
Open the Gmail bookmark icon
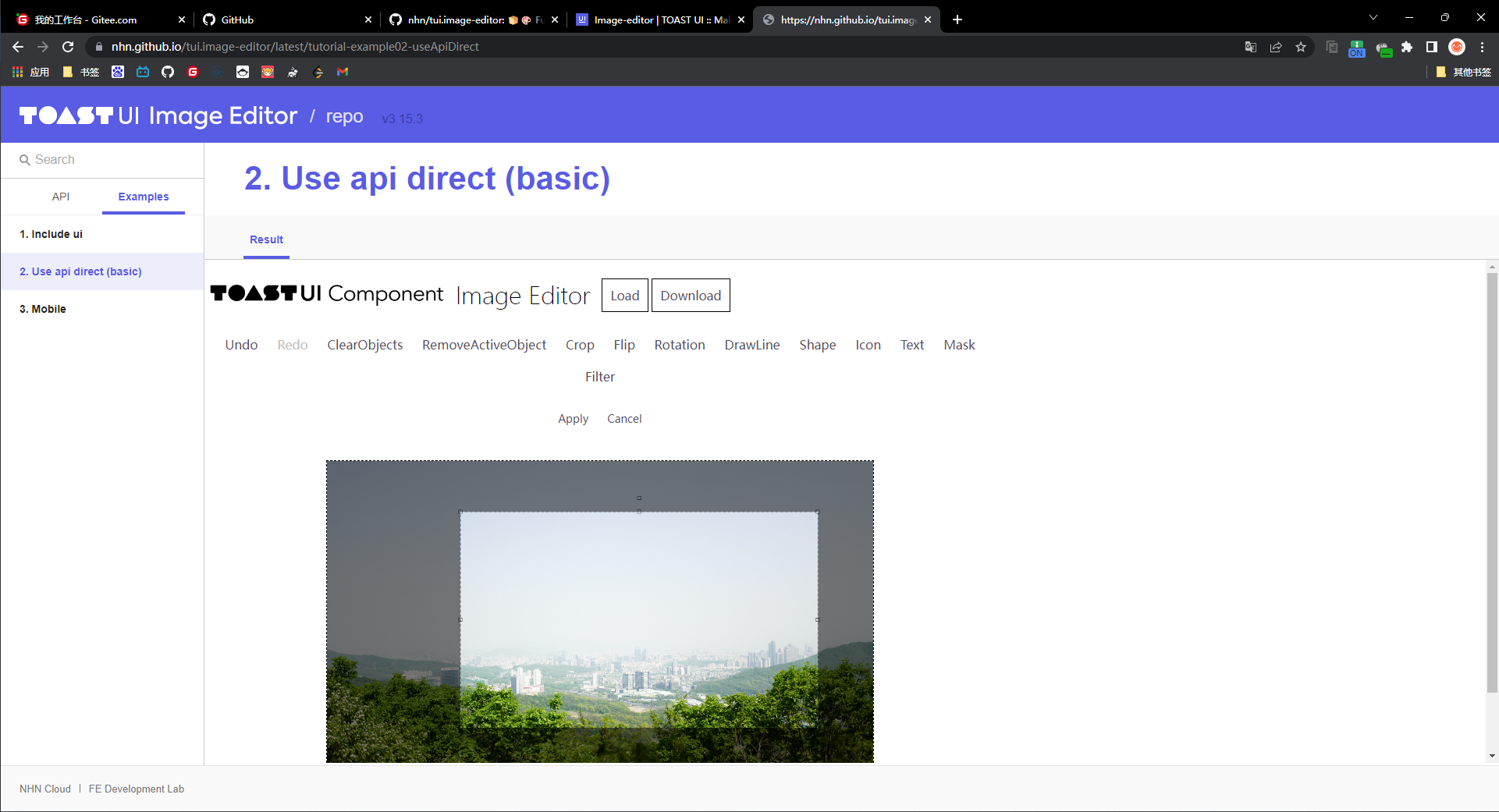[x=343, y=72]
